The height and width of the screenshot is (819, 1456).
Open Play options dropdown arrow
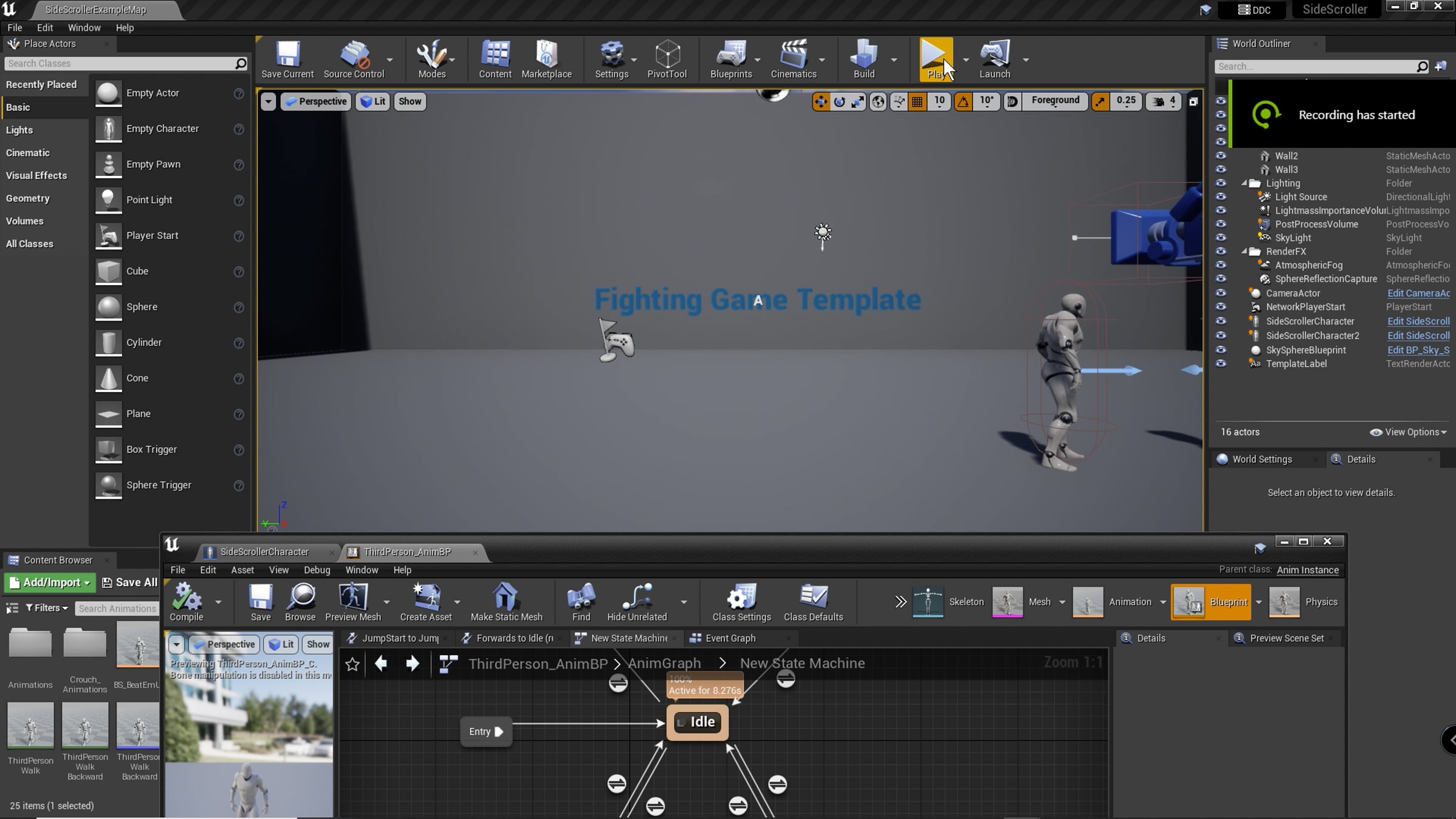[966, 59]
